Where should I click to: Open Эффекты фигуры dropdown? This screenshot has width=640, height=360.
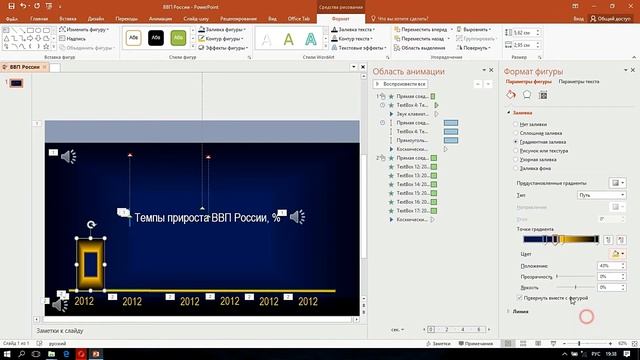click(x=223, y=48)
